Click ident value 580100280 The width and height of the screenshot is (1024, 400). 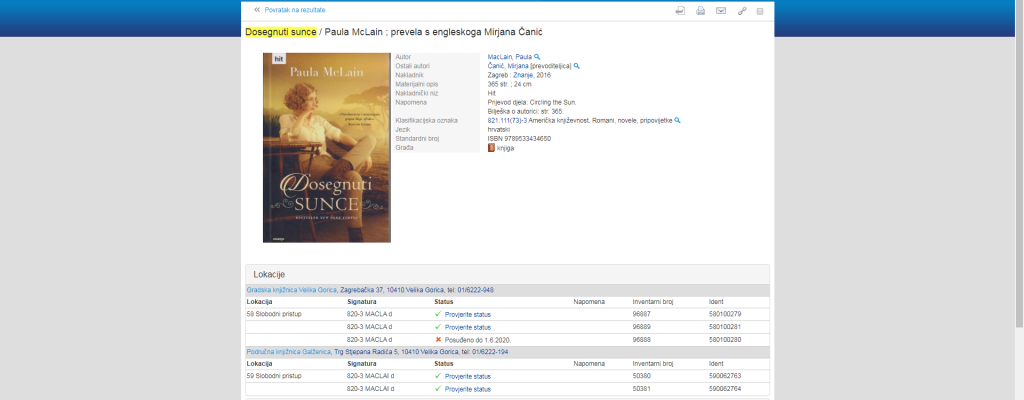(x=725, y=340)
